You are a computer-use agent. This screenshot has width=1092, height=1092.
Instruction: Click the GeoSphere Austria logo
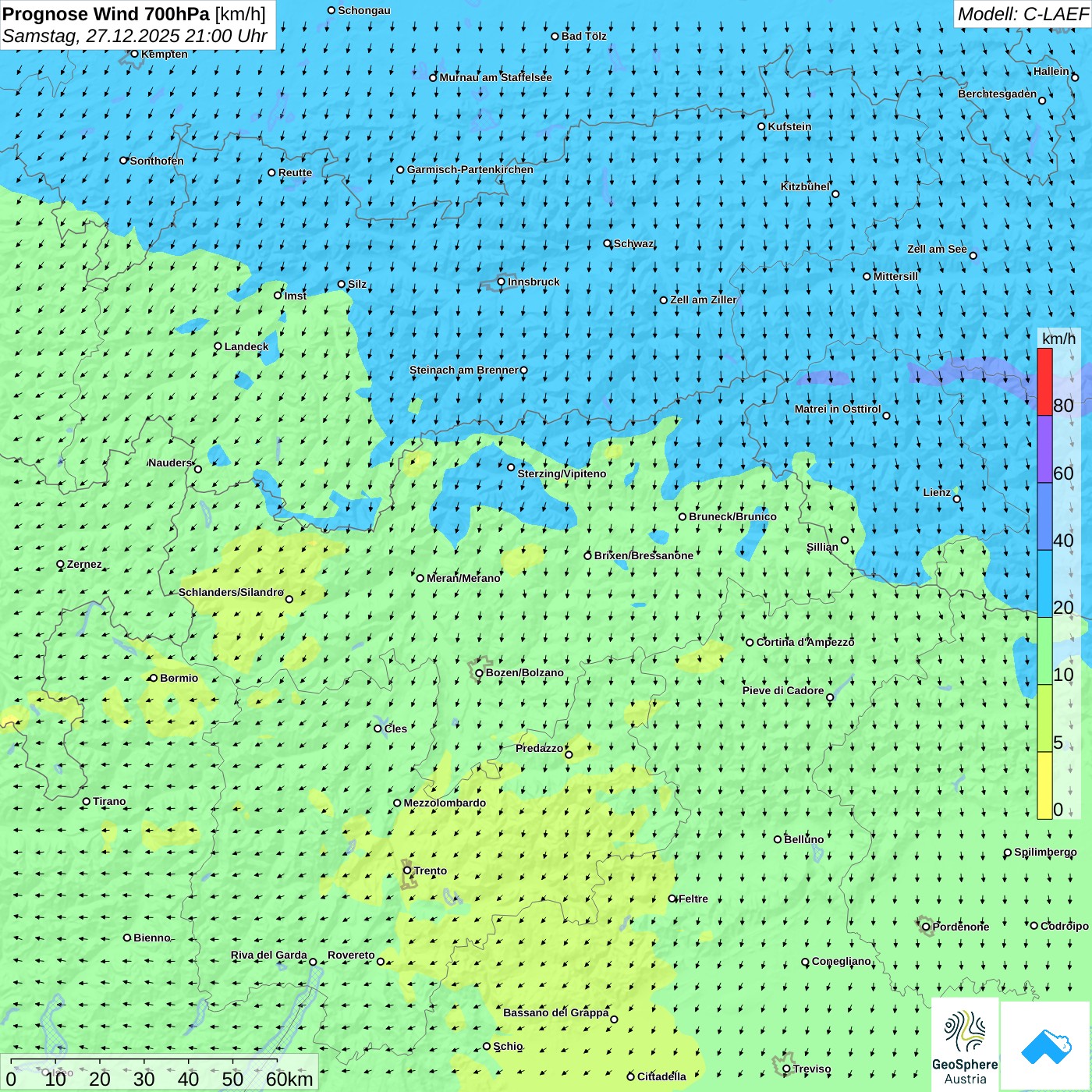(965, 1044)
